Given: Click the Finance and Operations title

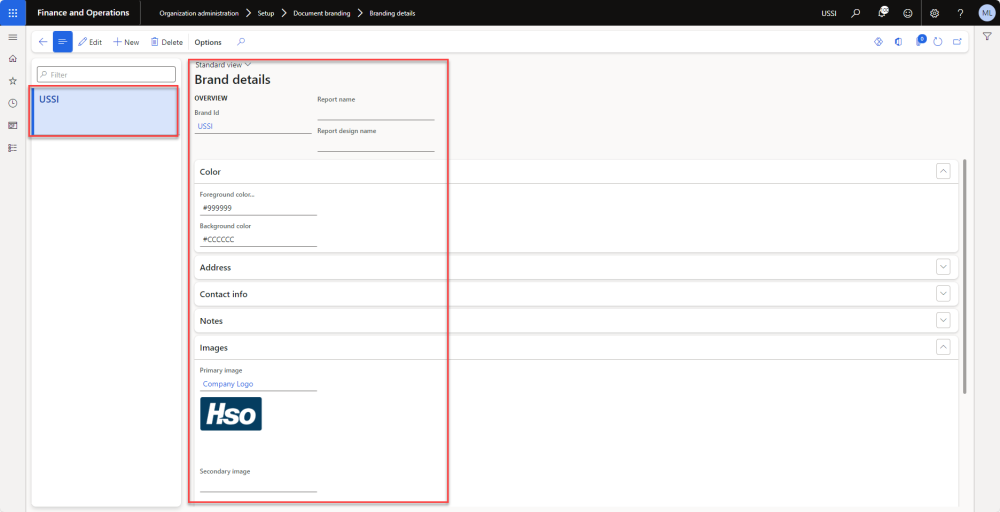Looking at the screenshot, I should point(83,13).
